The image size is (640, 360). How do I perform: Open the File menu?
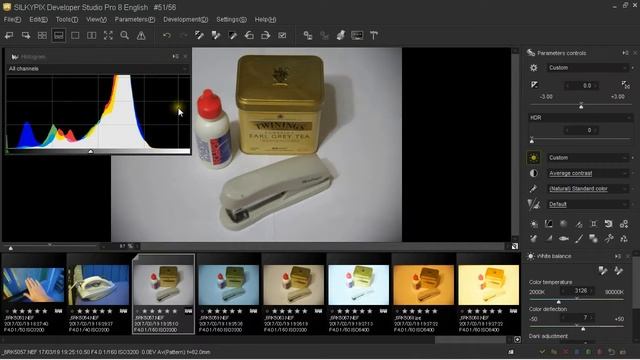tap(12, 19)
